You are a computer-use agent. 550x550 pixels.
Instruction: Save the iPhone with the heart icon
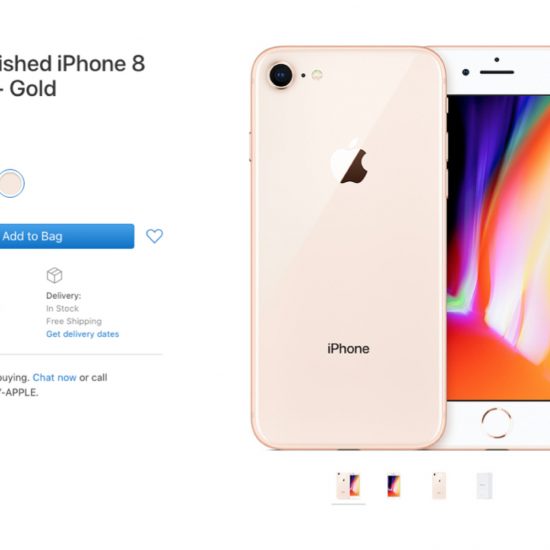pyautogui.click(x=154, y=236)
